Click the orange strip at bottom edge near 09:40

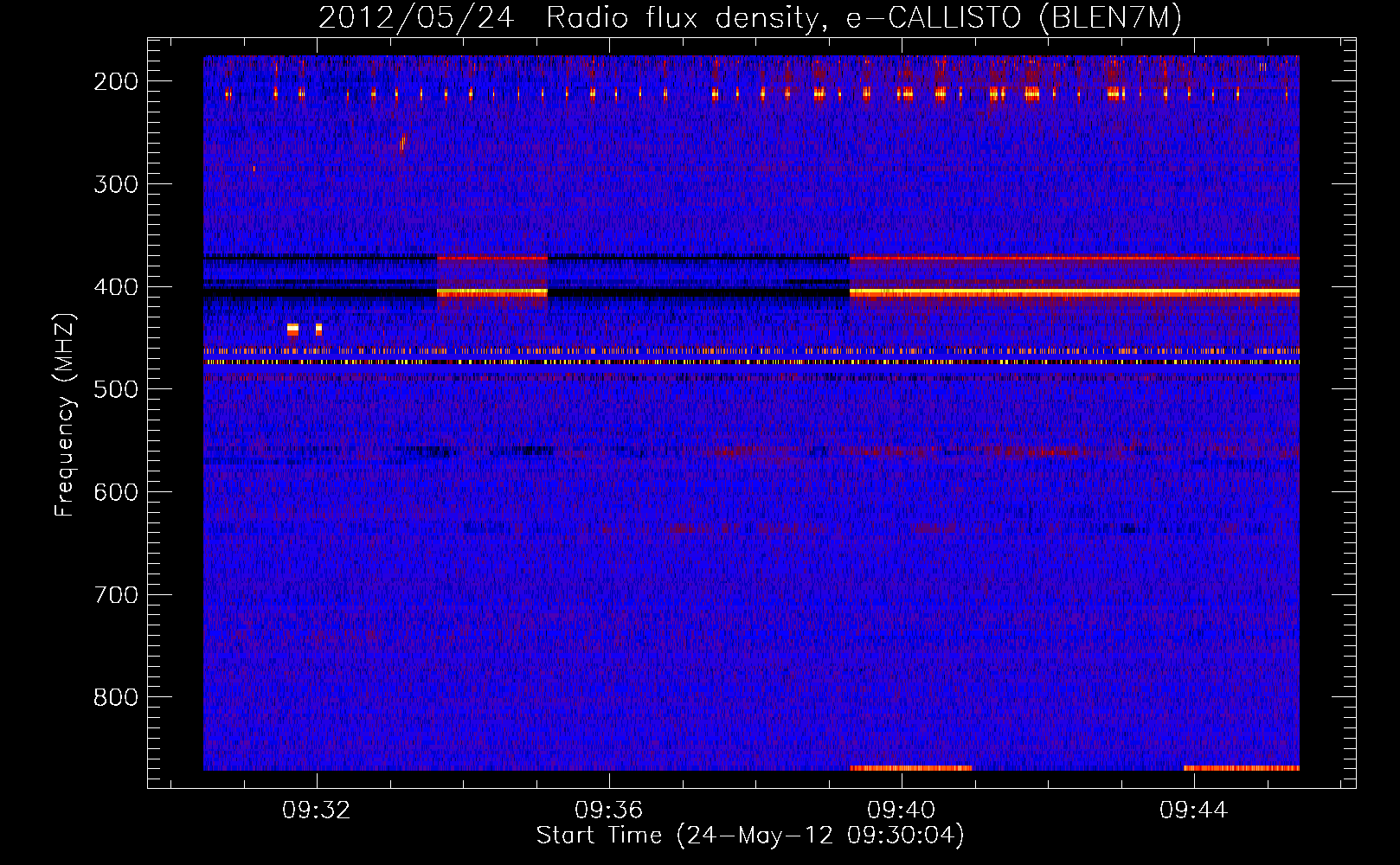[911, 768]
